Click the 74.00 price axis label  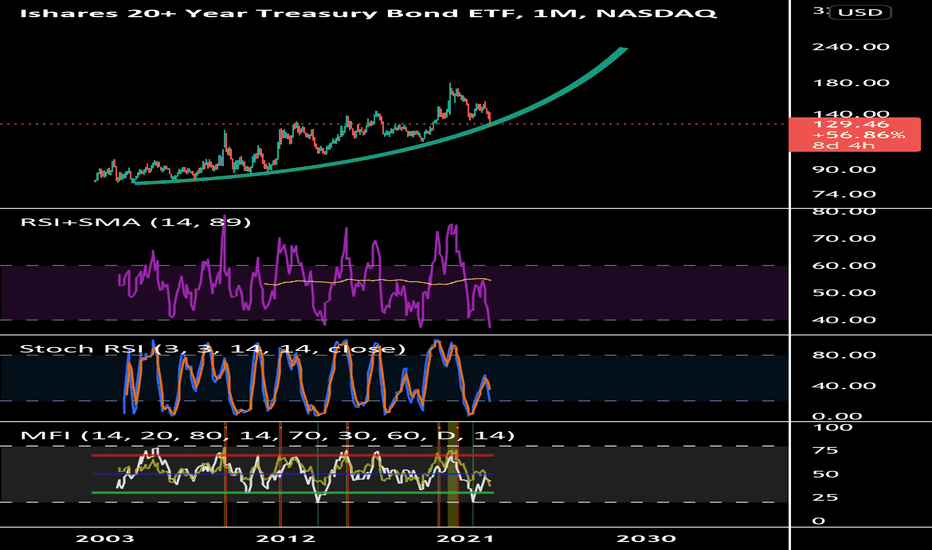(x=844, y=194)
